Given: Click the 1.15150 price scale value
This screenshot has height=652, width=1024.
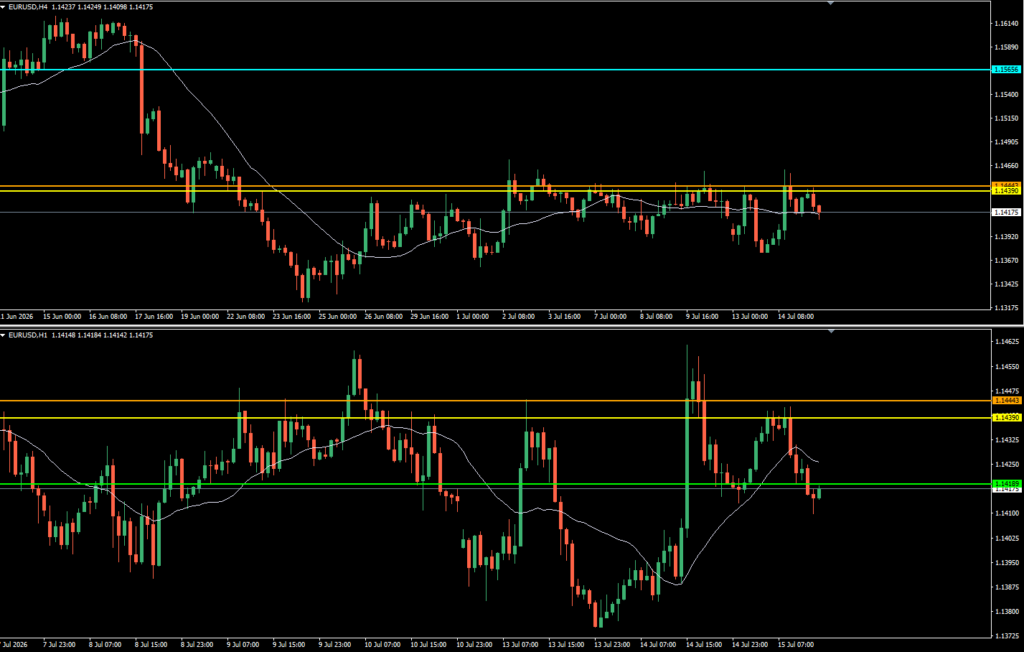Looking at the screenshot, I should tap(1006, 118).
